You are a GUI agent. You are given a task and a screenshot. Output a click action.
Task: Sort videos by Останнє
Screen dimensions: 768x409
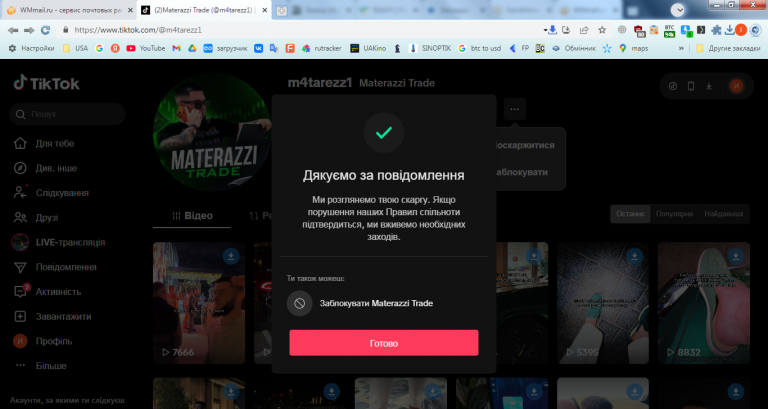tap(630, 214)
